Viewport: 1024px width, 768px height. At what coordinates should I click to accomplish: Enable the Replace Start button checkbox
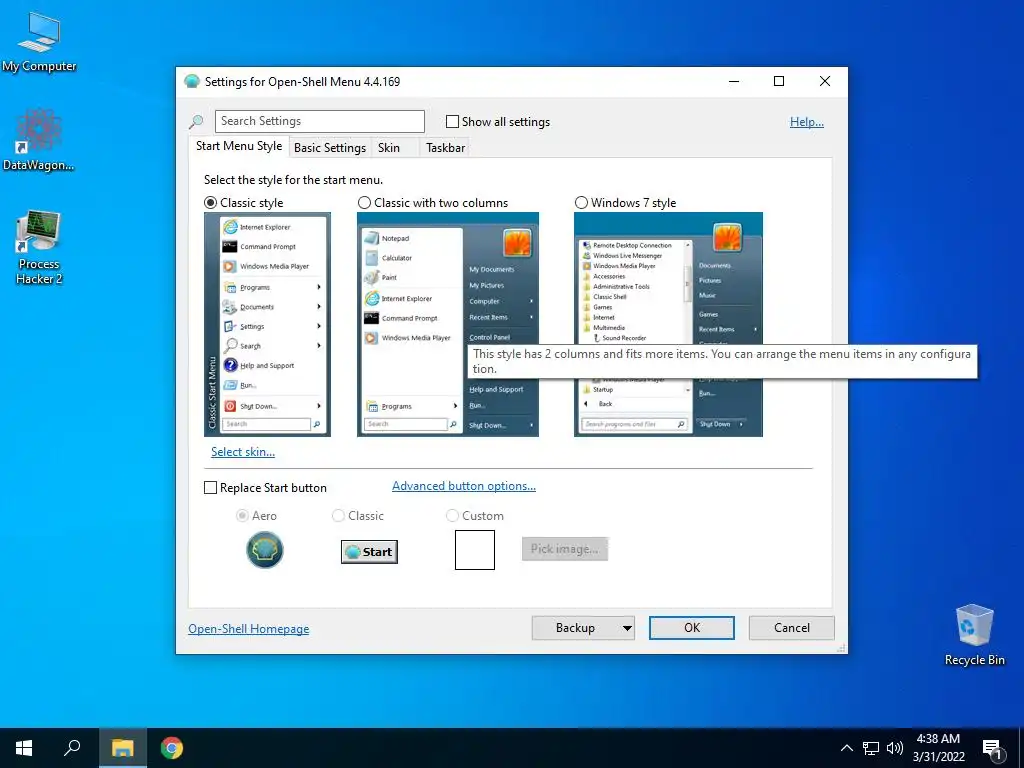tap(210, 488)
